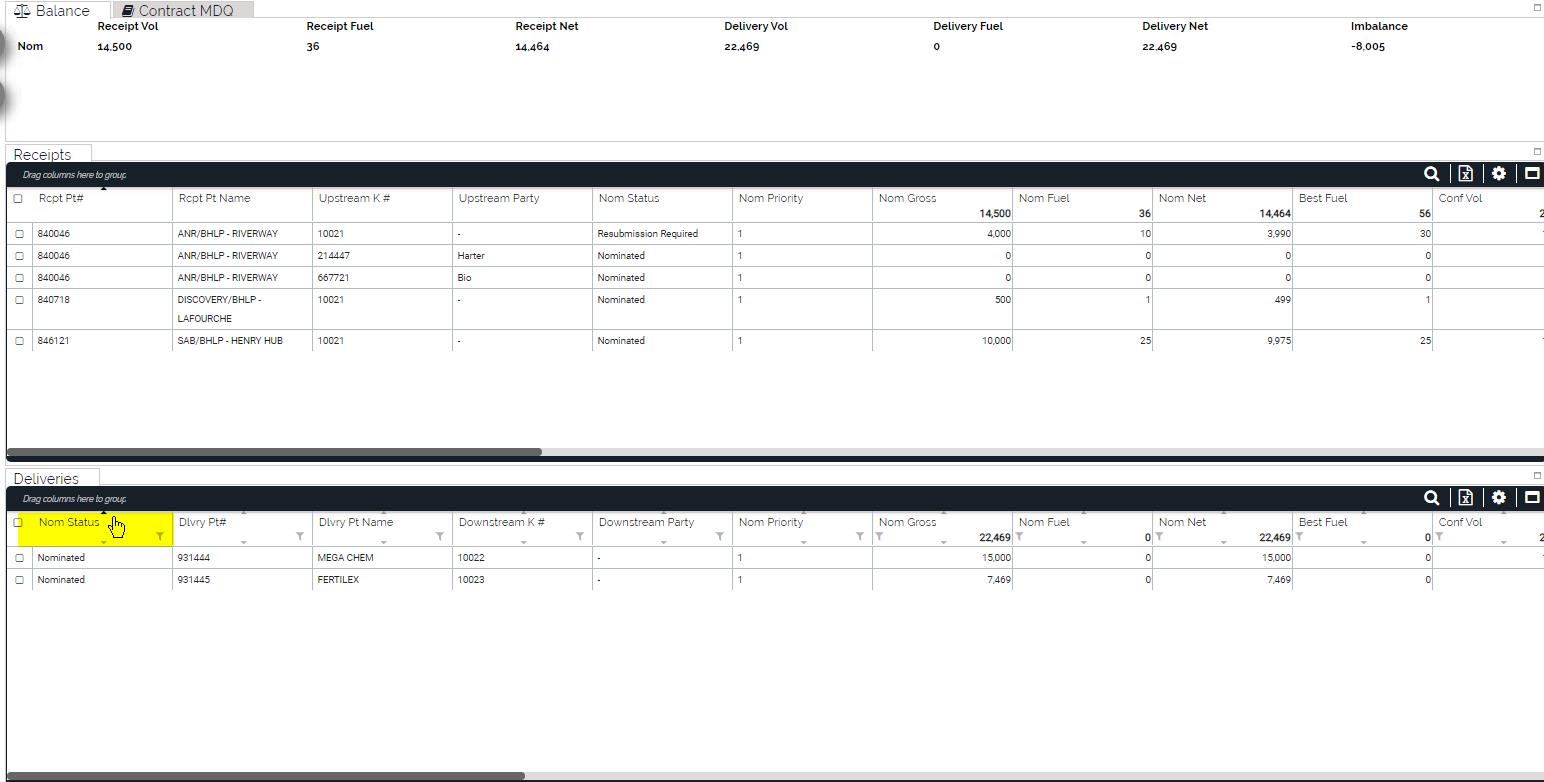The image size is (1544, 782).
Task: Maximize the Deliveries grid panel
Action: (x=1531, y=498)
